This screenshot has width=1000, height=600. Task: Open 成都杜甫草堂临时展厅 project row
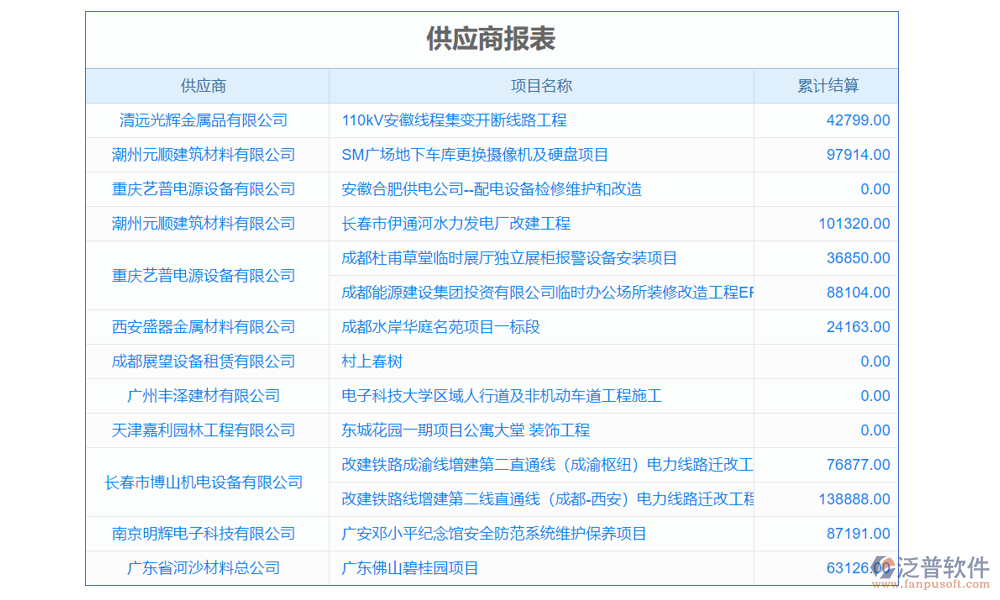pyautogui.click(x=509, y=258)
